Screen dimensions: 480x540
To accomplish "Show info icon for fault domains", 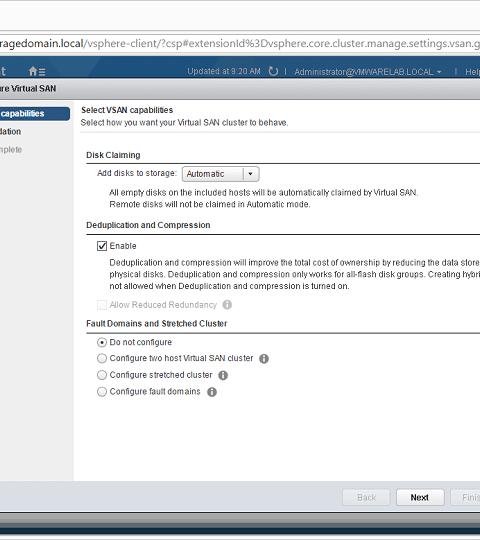I will coord(212,392).
